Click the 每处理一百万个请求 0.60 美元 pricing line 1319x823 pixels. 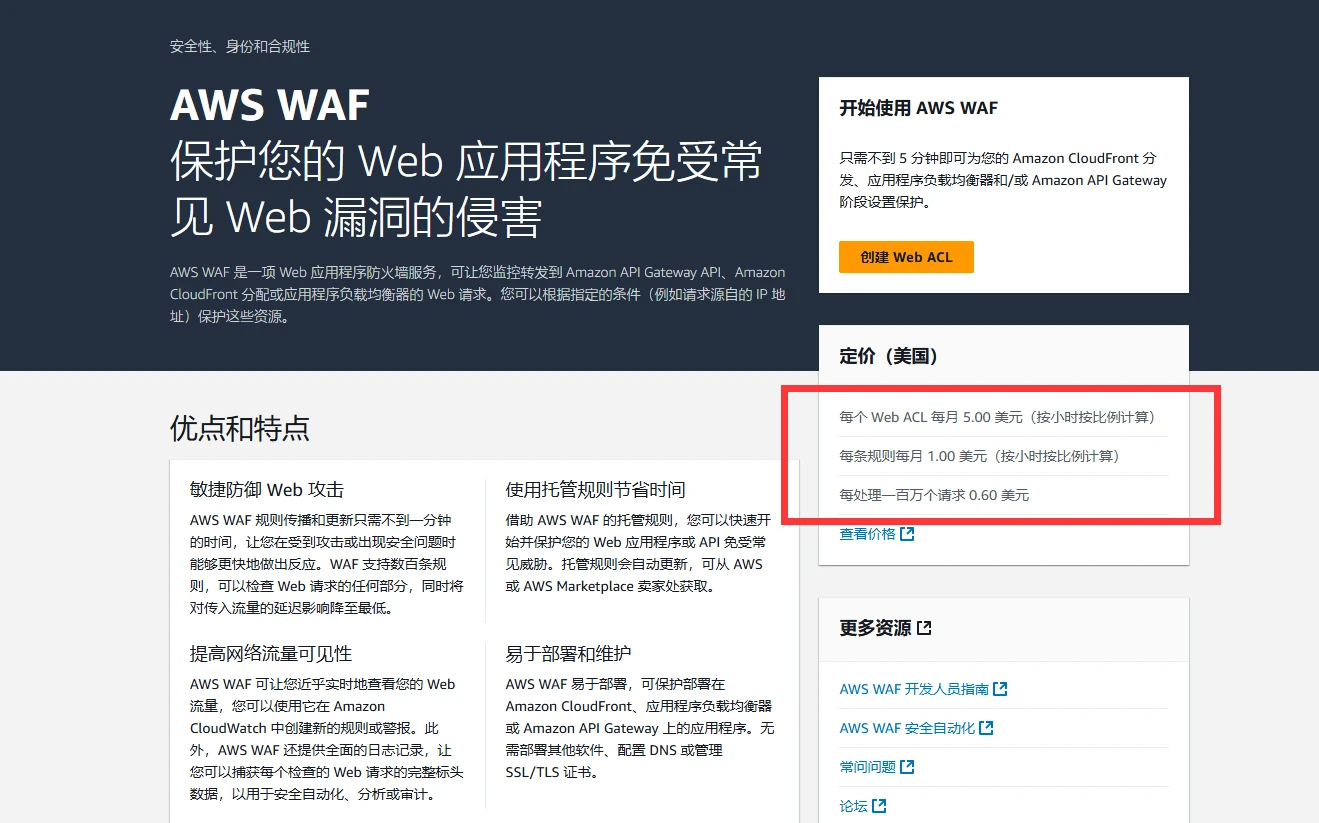[x=934, y=495]
